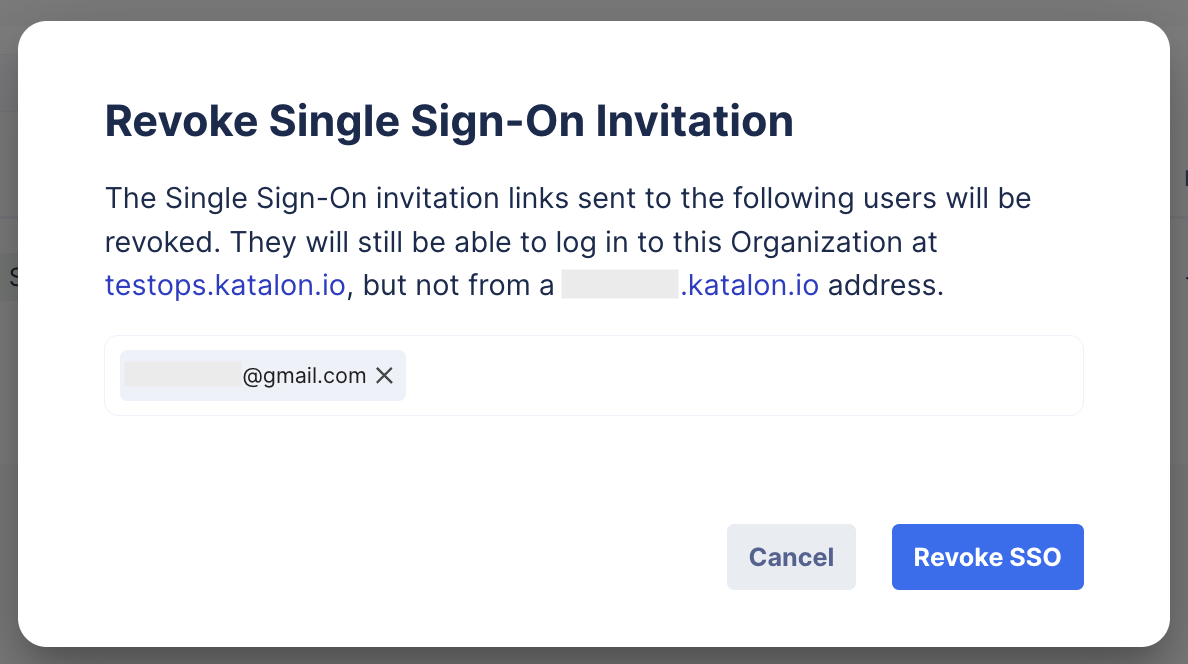Remove the gmail.com email chip
The image size is (1188, 664).
[385, 376]
